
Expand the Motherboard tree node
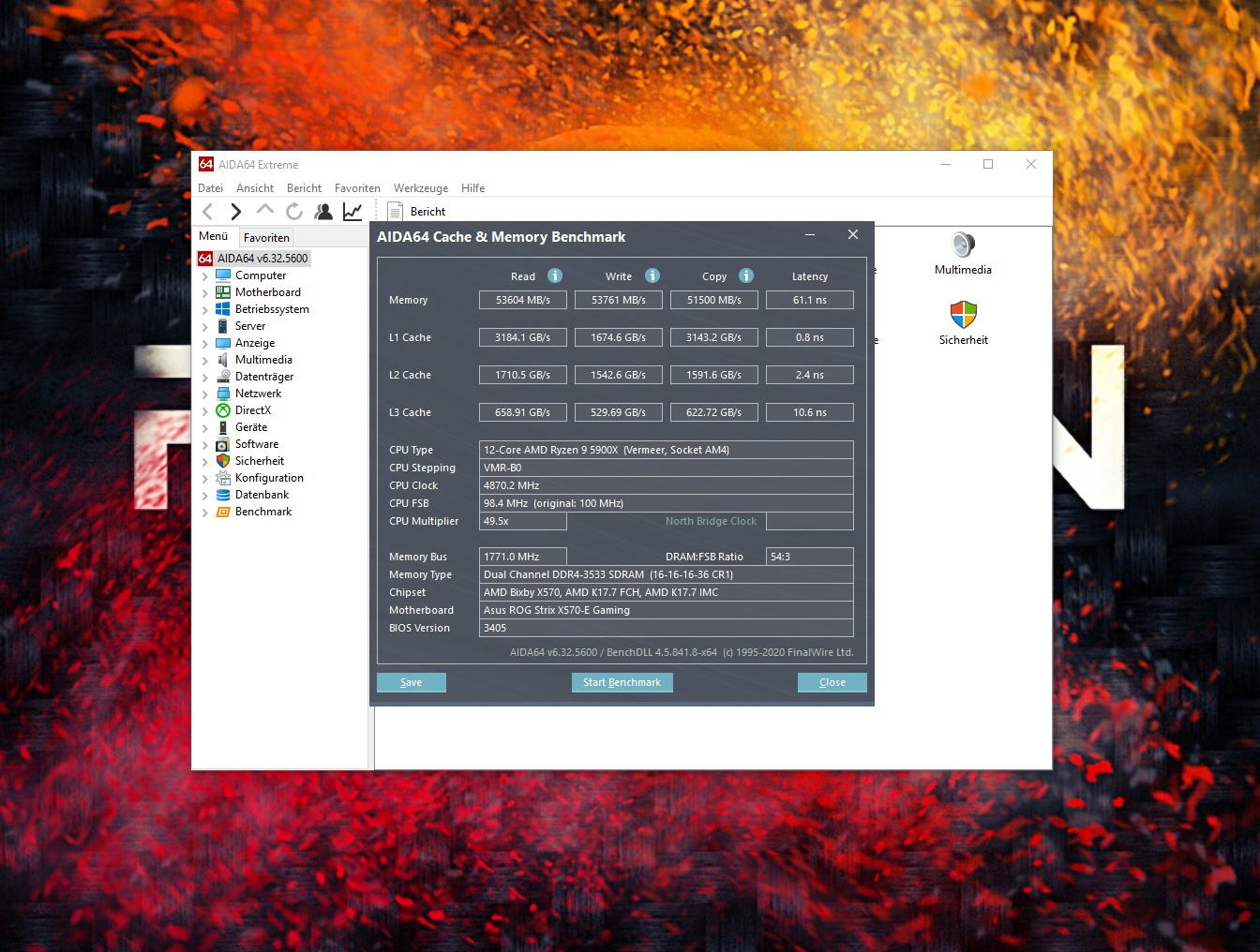[205, 293]
